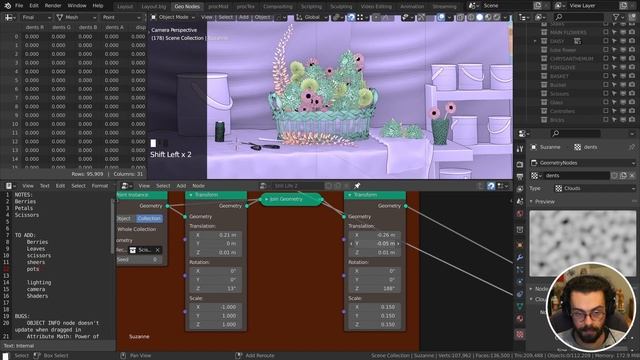The width and height of the screenshot is (640, 360).
Task: Open the Point domain dropdown in the spreadsheet
Action: 122,18
